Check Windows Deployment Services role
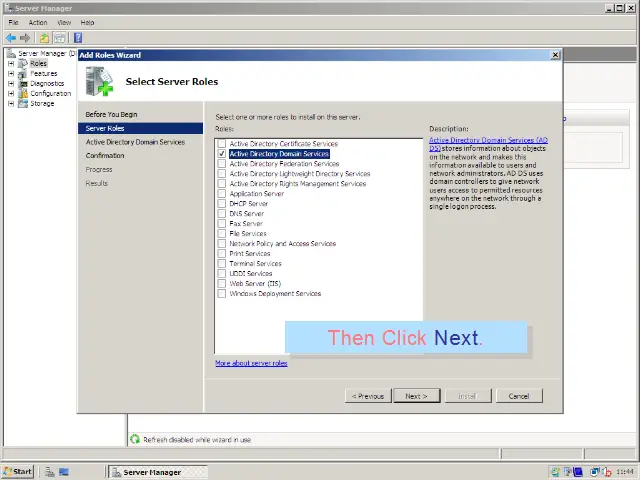 click(222, 294)
